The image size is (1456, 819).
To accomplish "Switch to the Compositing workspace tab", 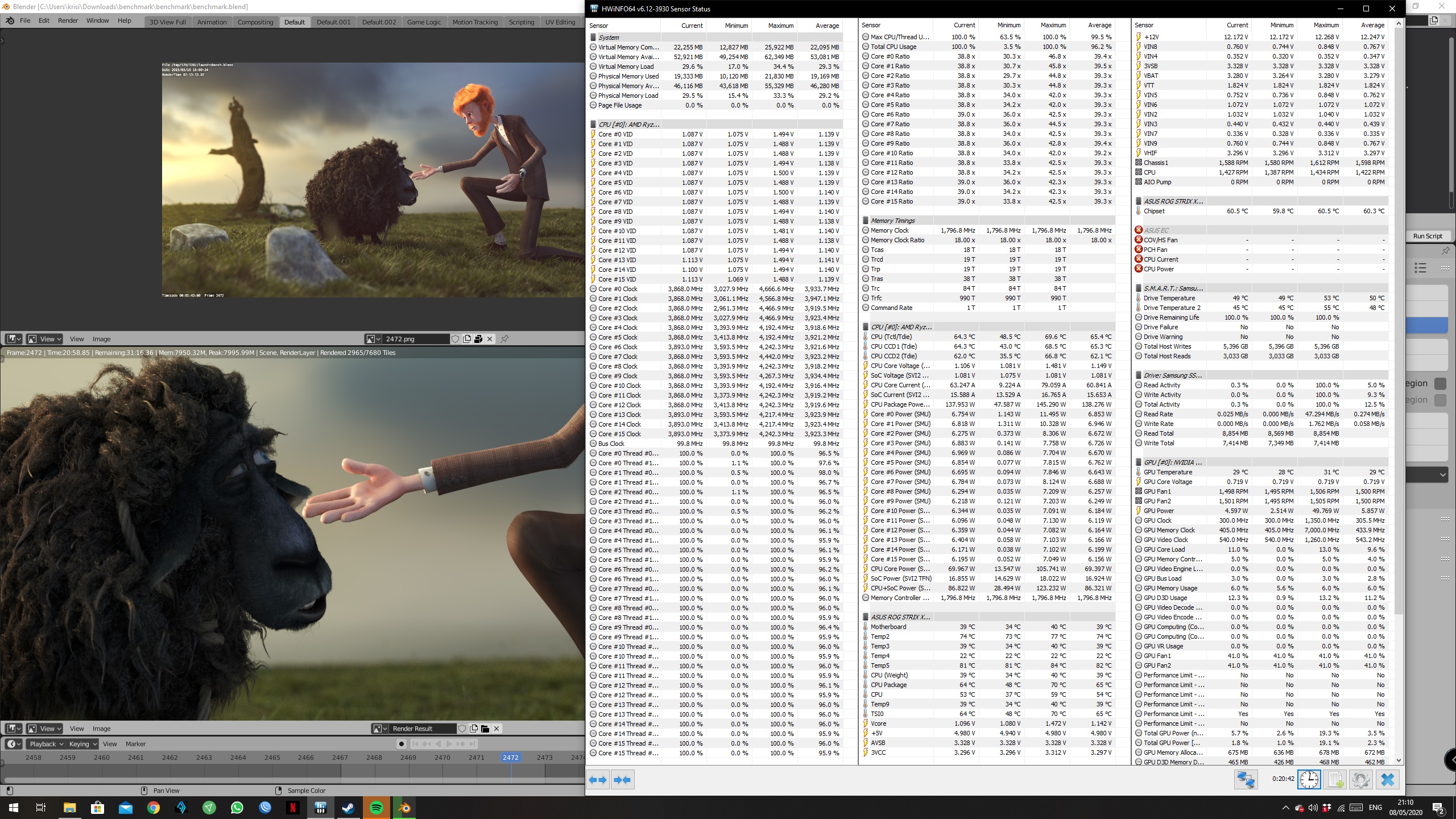I will click(x=255, y=22).
